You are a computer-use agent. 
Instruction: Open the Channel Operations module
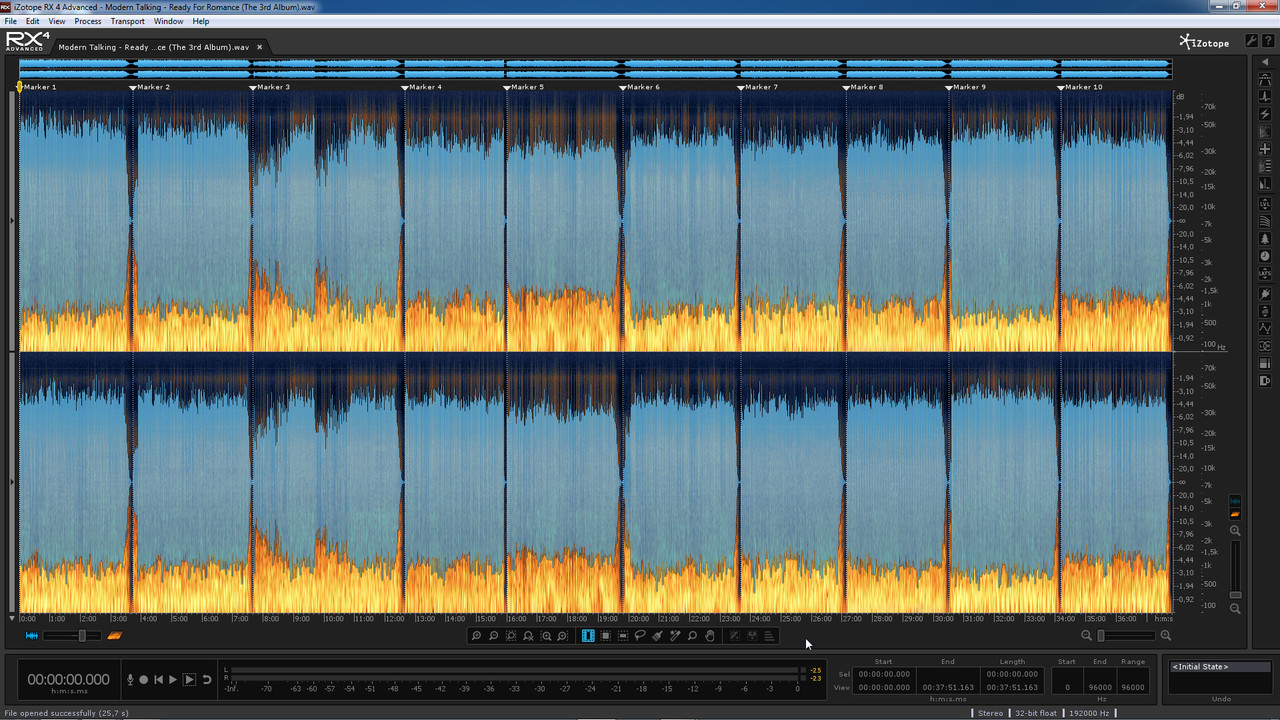click(1265, 345)
